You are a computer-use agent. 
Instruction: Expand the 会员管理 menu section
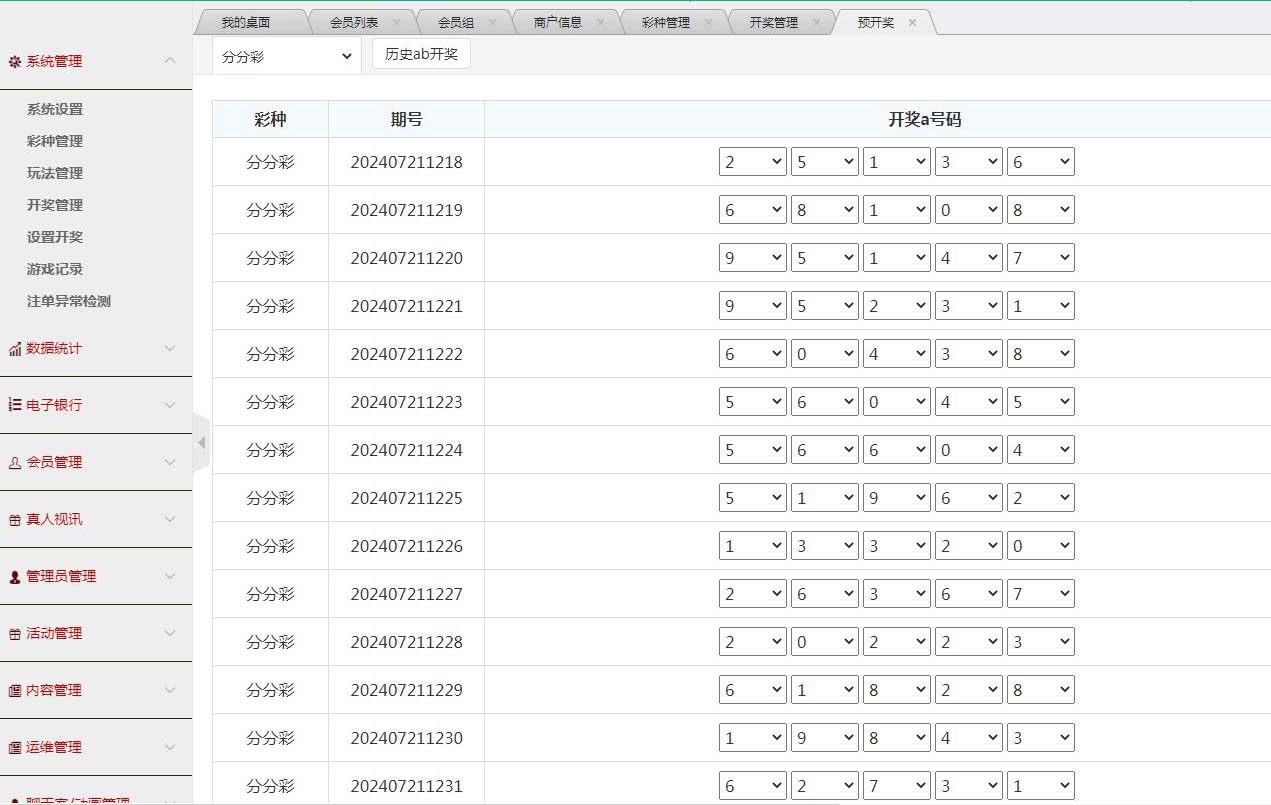pyautogui.click(x=170, y=462)
